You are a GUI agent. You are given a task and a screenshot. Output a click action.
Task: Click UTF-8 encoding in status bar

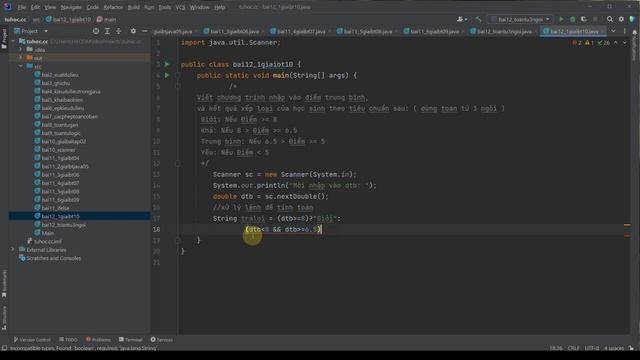pos(592,348)
